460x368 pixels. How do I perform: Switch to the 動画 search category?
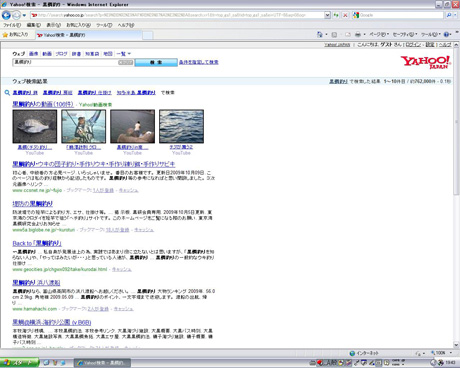pos(47,54)
